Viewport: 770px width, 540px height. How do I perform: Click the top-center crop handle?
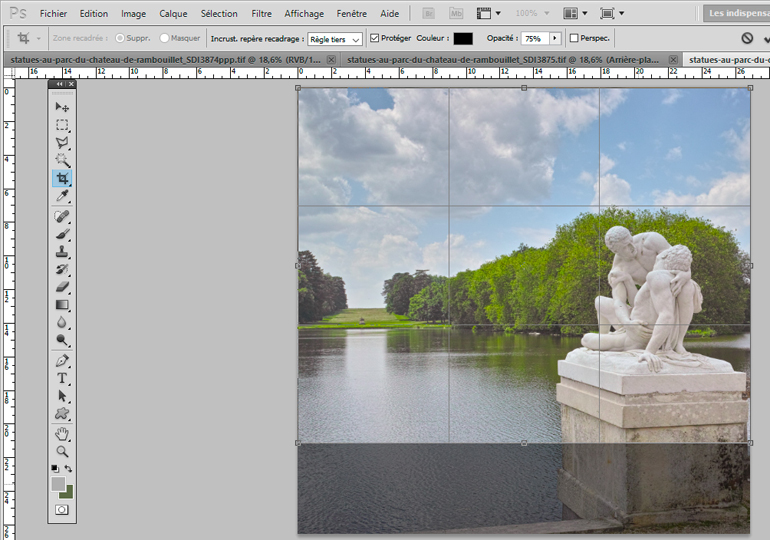pyautogui.click(x=524, y=88)
